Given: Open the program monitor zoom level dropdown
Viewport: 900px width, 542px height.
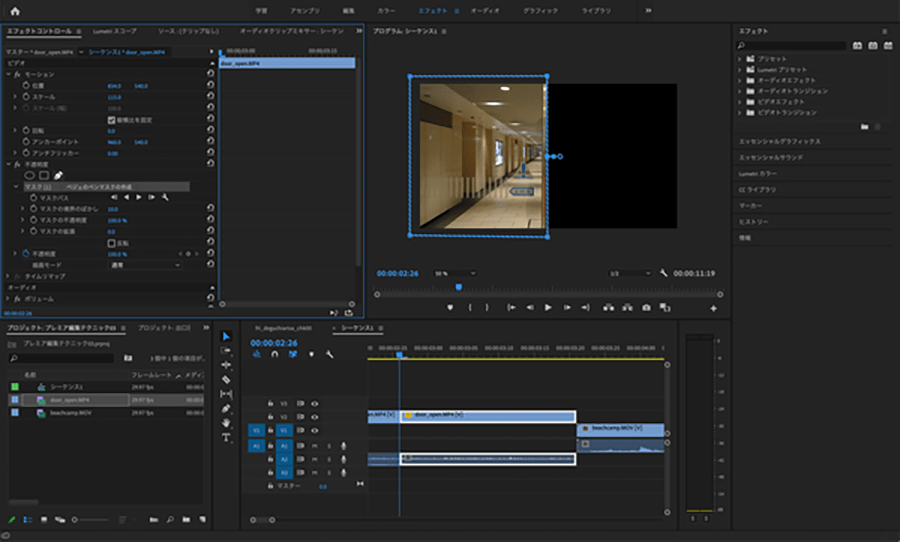Looking at the screenshot, I should pyautogui.click(x=455, y=273).
